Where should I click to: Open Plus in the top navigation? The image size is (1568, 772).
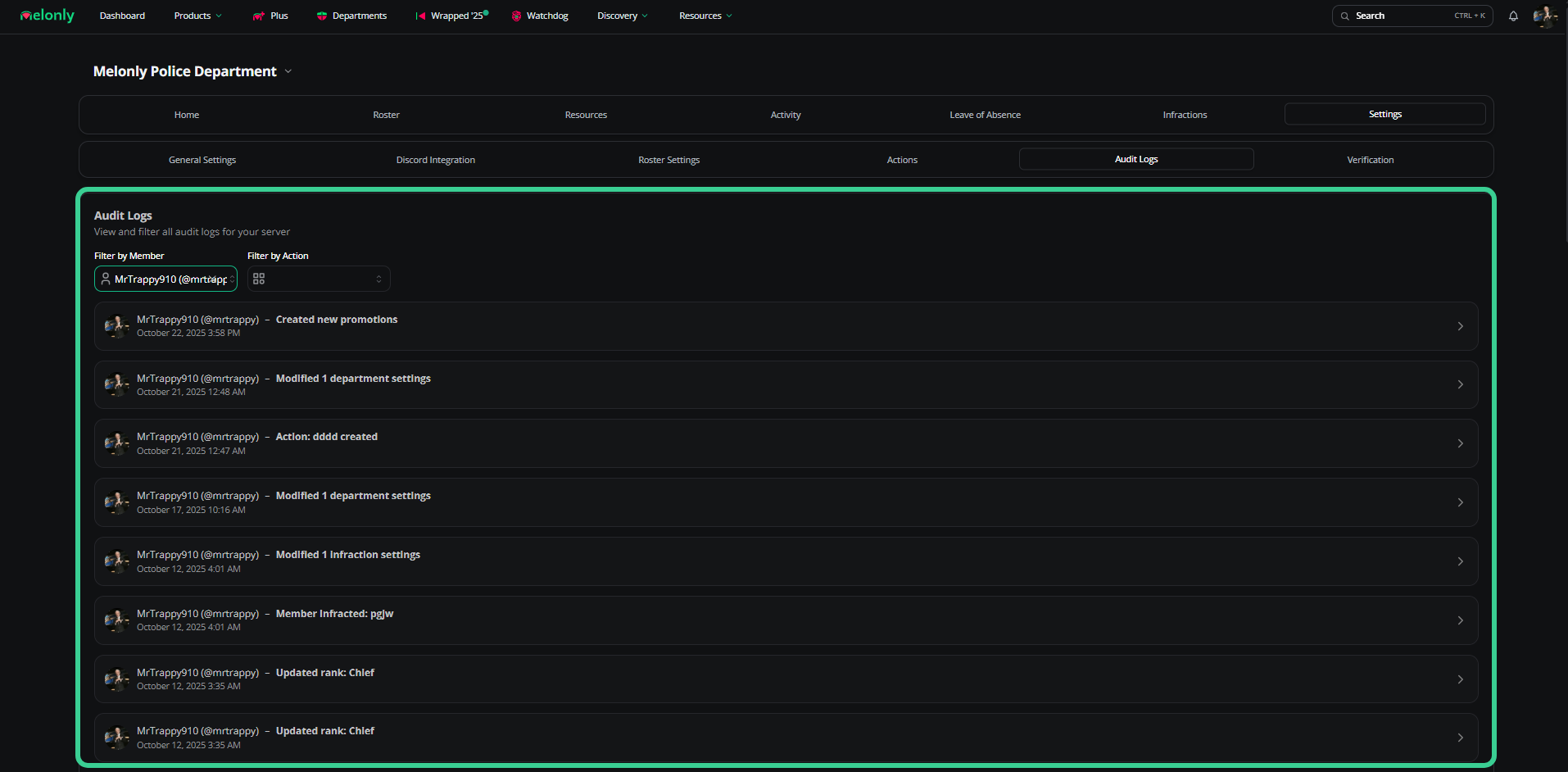[270, 16]
